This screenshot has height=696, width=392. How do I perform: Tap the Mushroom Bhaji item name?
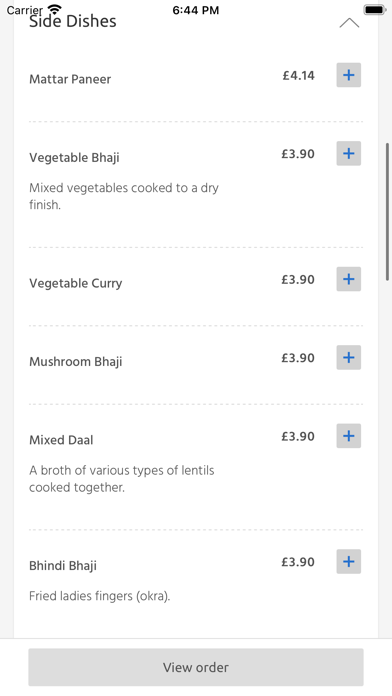(x=75, y=362)
